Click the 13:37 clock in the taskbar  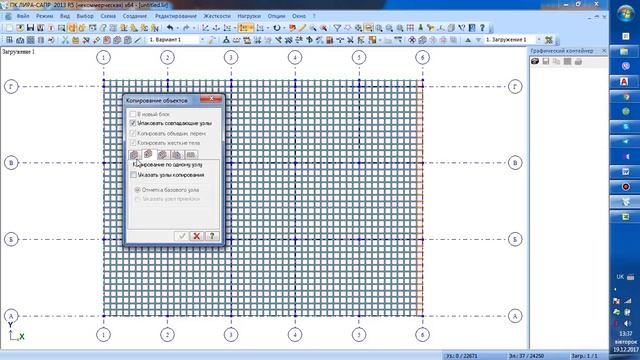(625, 334)
